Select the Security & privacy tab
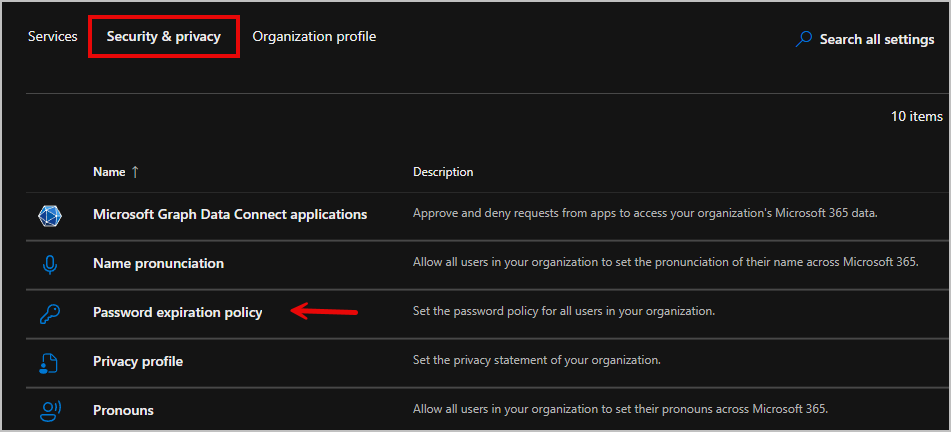The image size is (951, 432). coord(164,37)
